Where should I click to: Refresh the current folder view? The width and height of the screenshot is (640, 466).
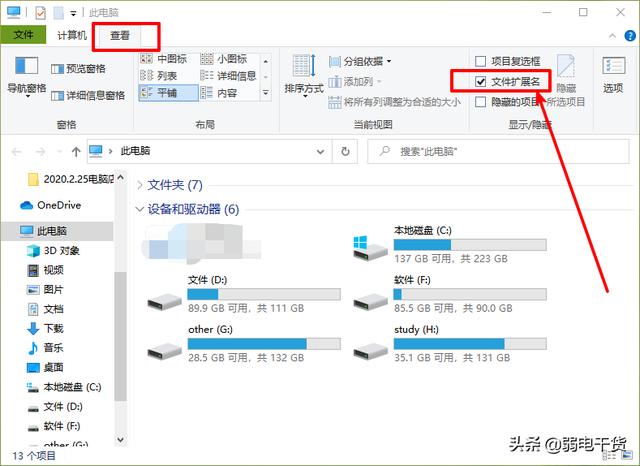point(345,152)
